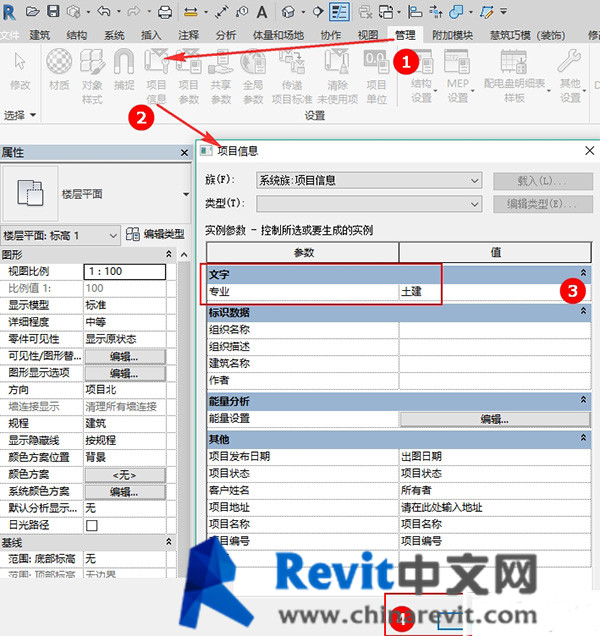Switch to the Systems (系统) tab

[114, 35]
